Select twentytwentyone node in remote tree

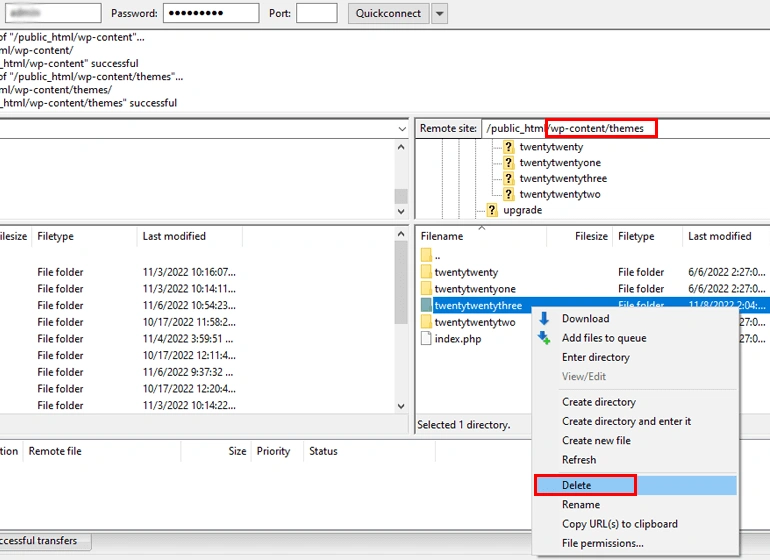(560, 163)
